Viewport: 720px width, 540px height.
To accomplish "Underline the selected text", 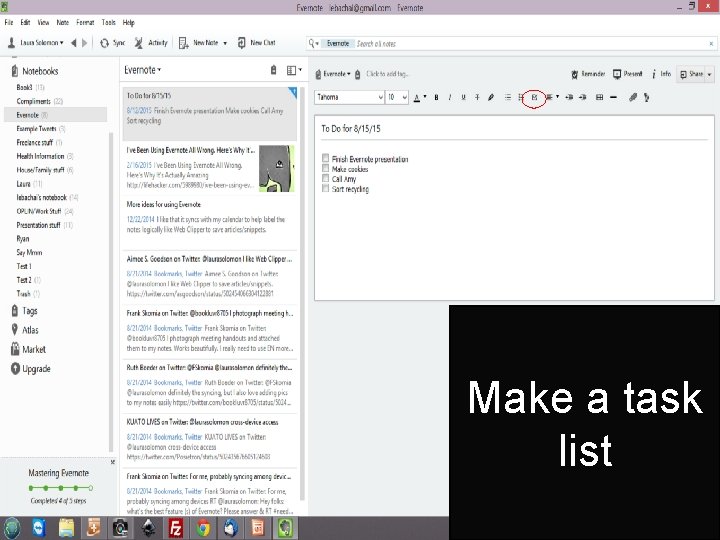I will pyautogui.click(x=463, y=97).
